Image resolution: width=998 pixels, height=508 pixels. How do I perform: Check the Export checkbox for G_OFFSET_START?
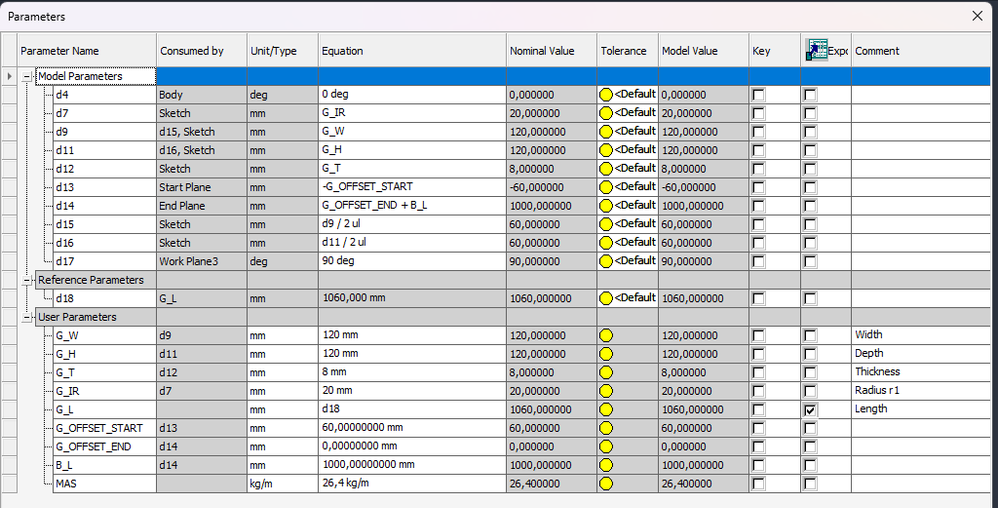point(810,428)
